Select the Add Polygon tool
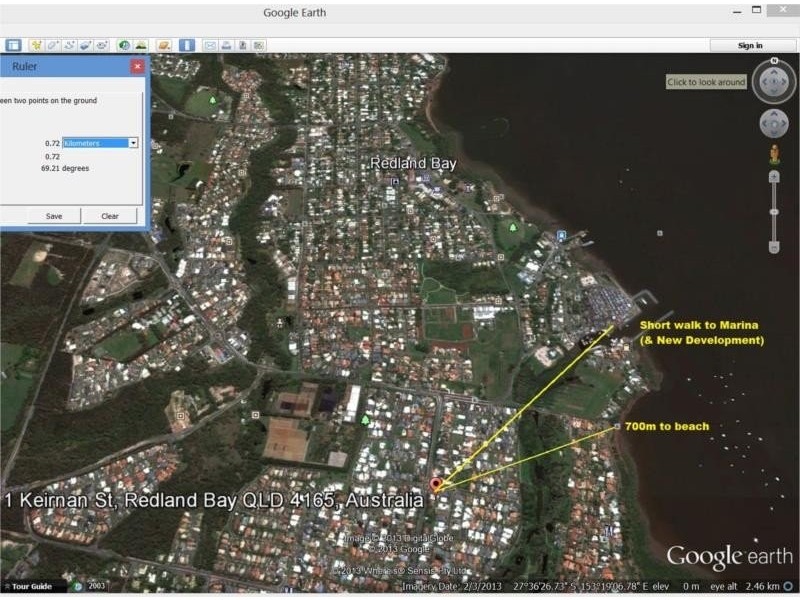This screenshot has height=600, width=800. (53, 45)
